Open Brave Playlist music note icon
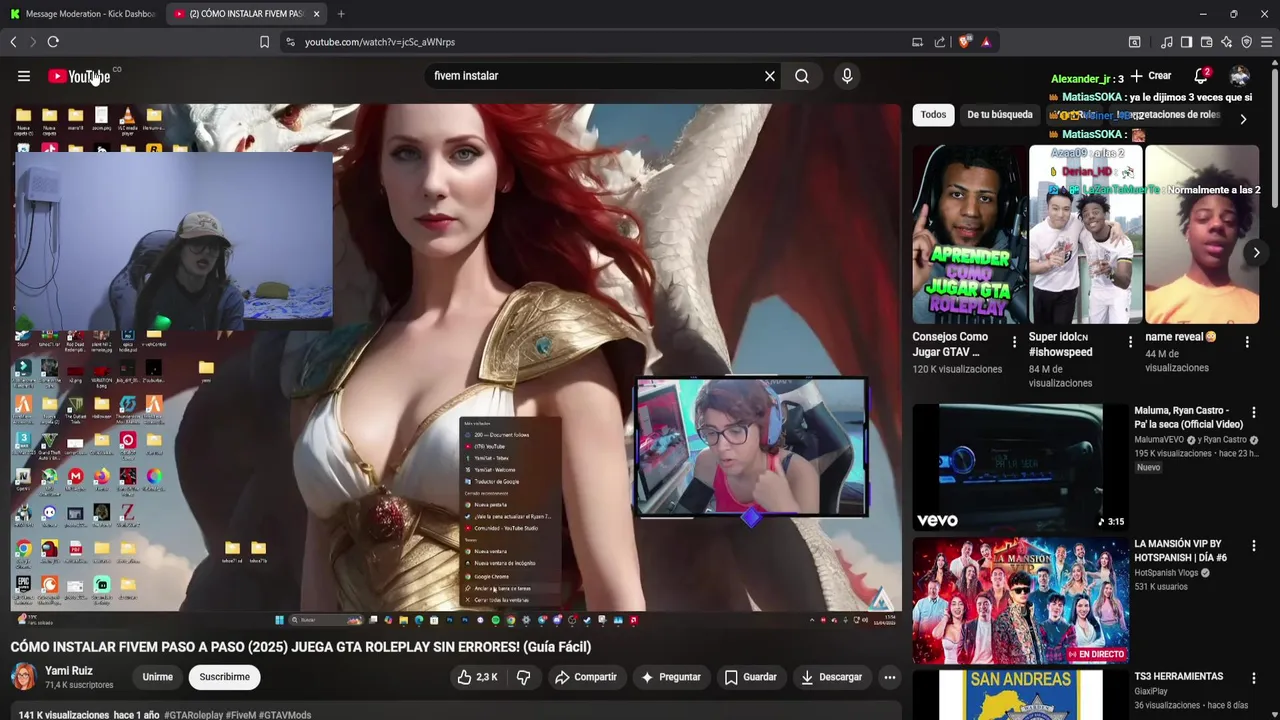The image size is (1280, 720). [x=1166, y=42]
